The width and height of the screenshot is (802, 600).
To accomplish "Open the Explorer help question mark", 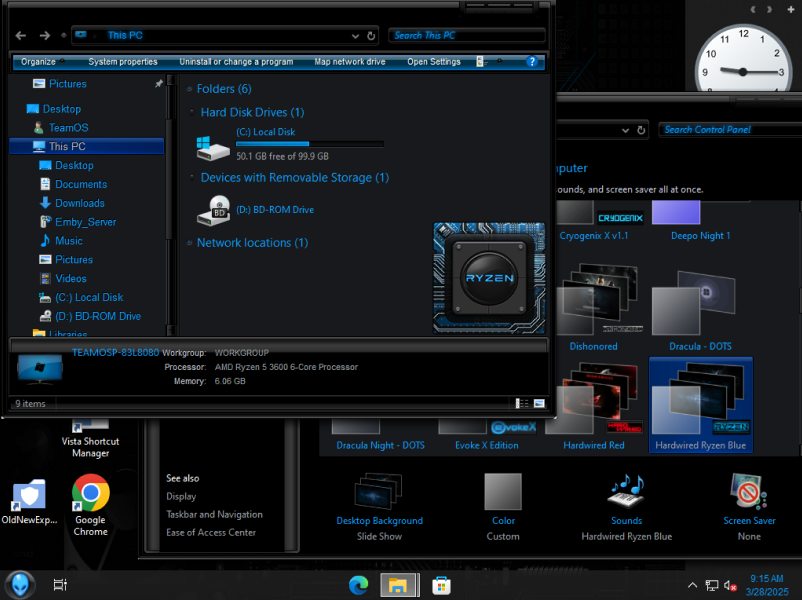I will click(532, 62).
